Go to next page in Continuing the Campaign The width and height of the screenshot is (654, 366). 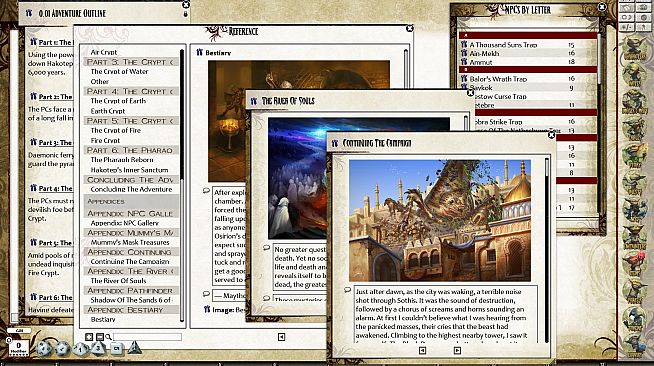(x=457, y=351)
